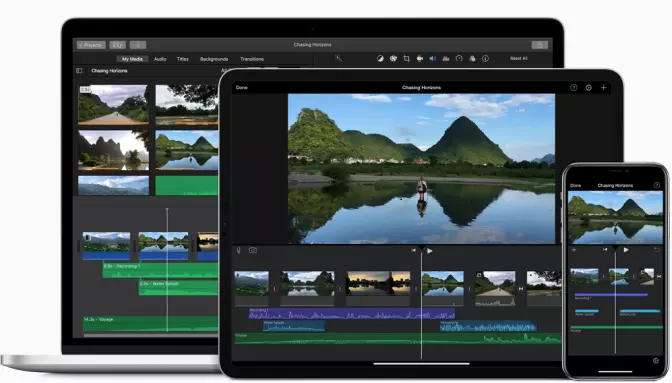Switch to the Transitions tab
672x383 pixels.
click(x=252, y=59)
